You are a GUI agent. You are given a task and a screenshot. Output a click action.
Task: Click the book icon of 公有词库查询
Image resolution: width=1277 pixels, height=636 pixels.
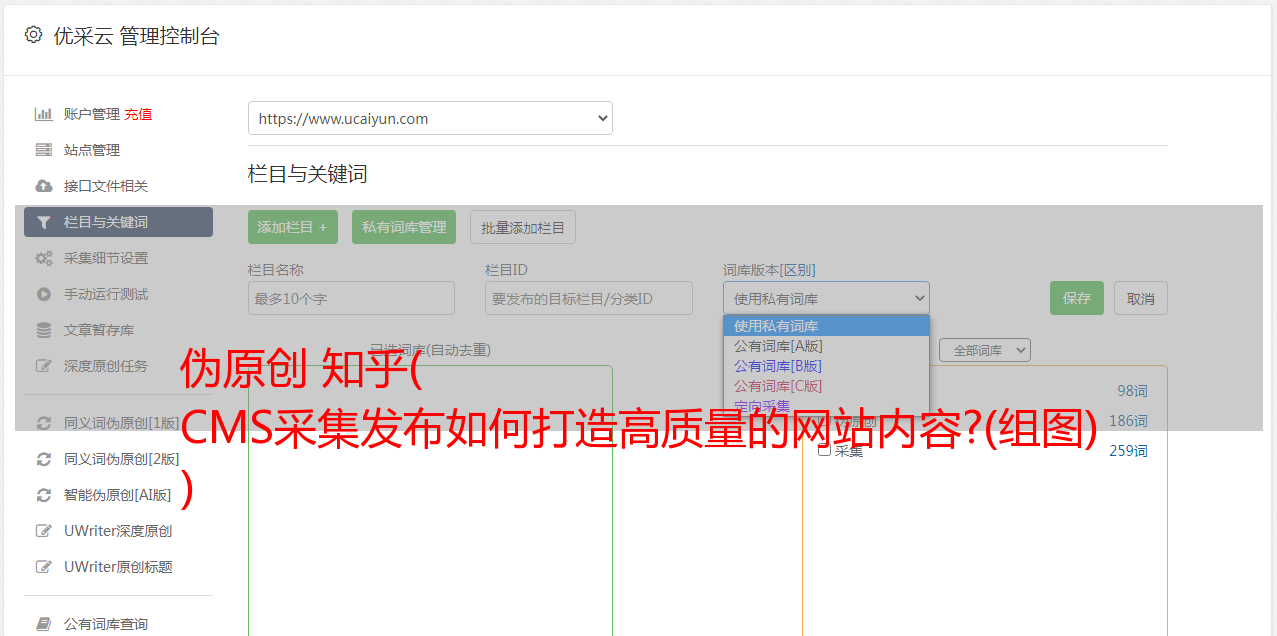(x=43, y=624)
